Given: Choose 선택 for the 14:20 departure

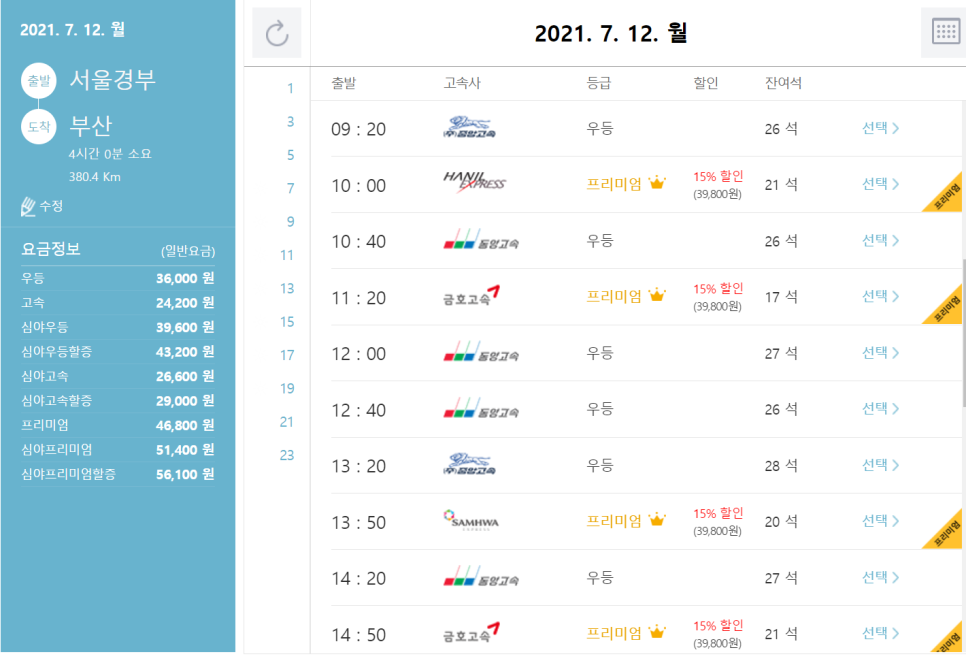Looking at the screenshot, I should pyautogui.click(x=880, y=577).
